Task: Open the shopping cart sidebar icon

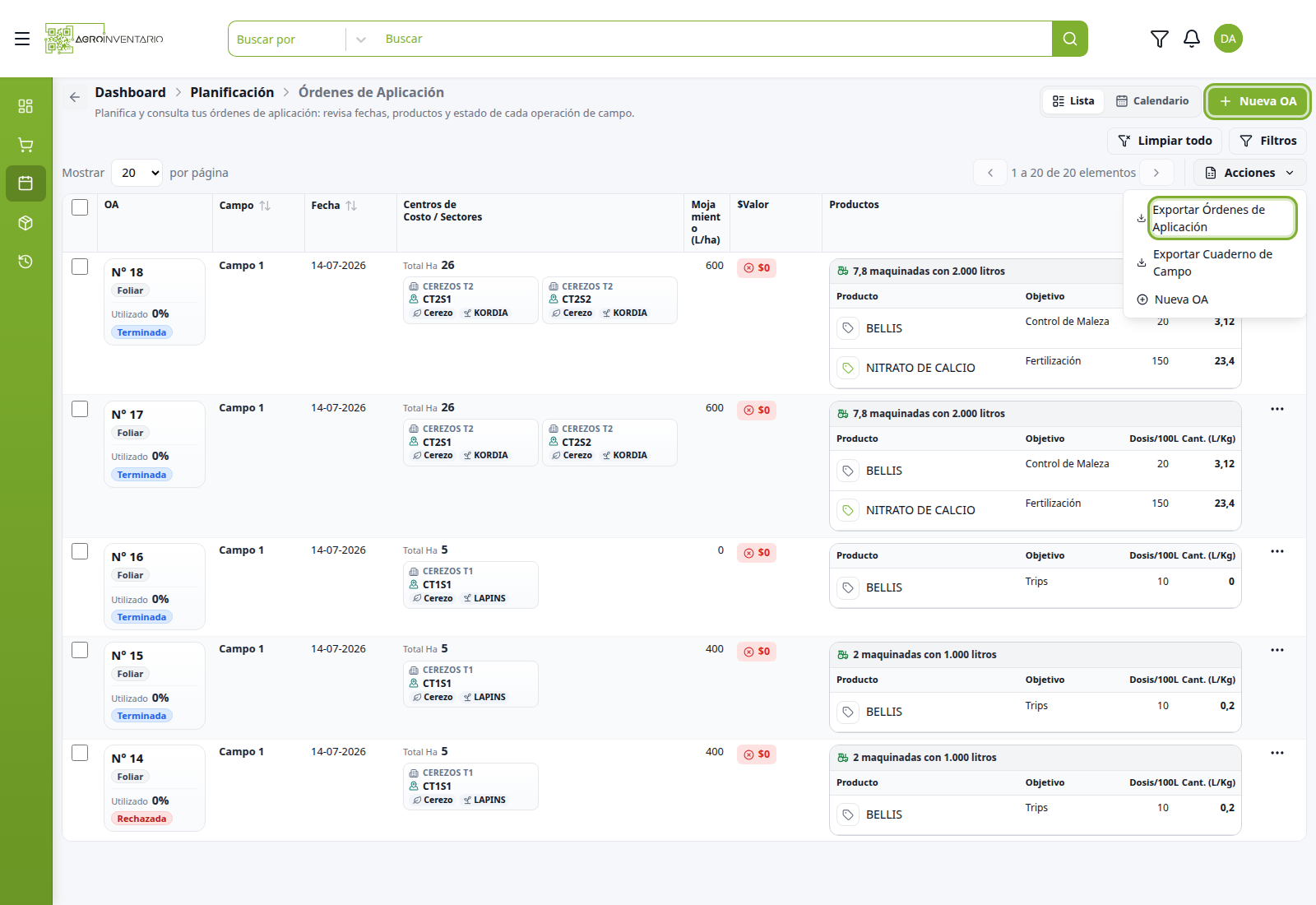Action: [x=25, y=145]
